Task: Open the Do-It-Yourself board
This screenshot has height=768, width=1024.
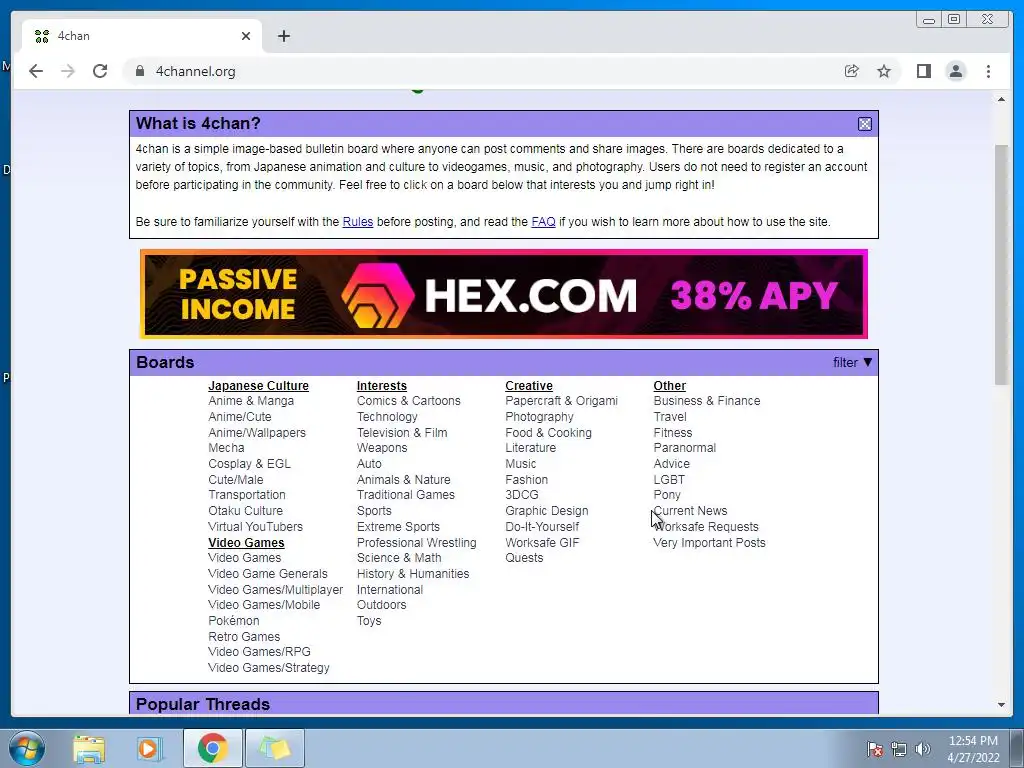Action: pos(542,527)
